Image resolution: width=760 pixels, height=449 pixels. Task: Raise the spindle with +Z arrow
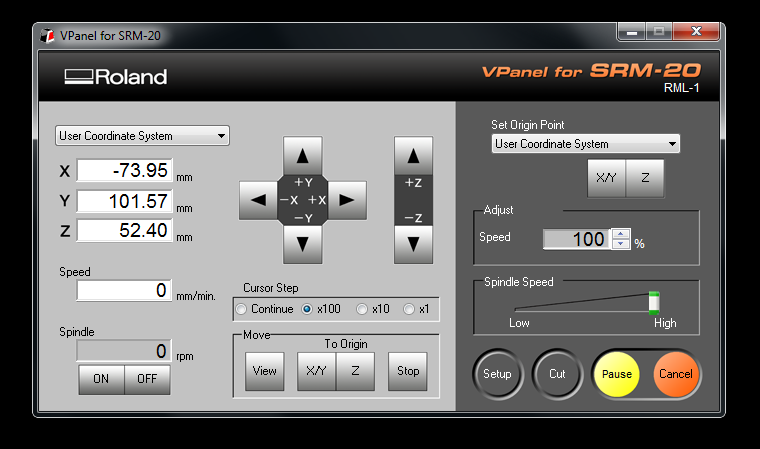click(x=413, y=156)
